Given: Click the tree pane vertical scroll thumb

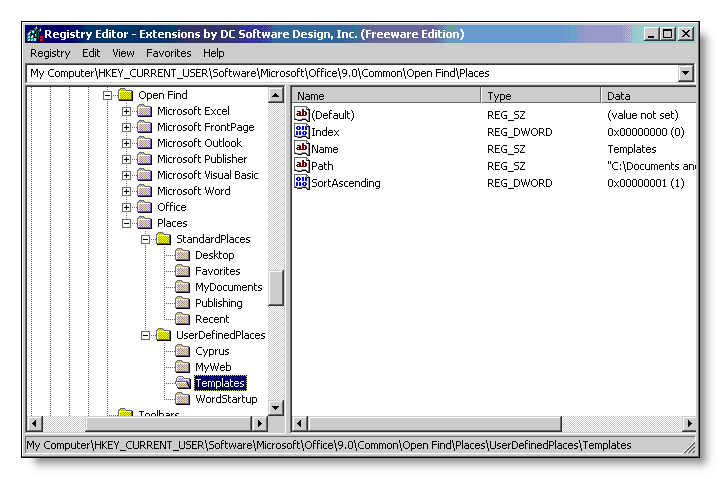Looking at the screenshot, I should coord(275,288).
